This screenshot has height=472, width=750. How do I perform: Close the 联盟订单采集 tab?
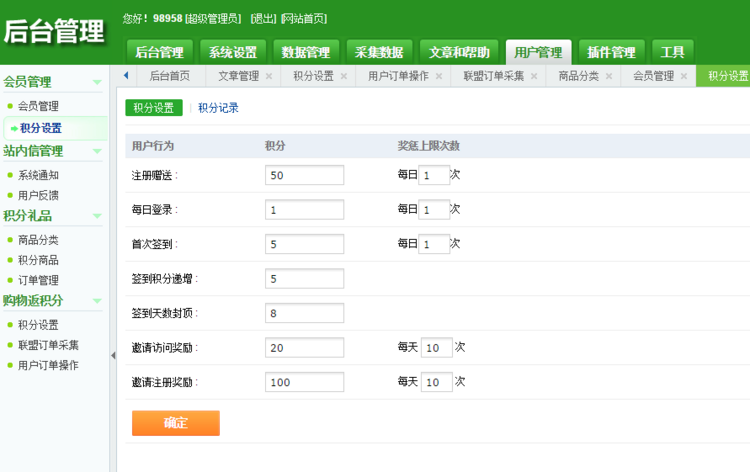(534, 76)
